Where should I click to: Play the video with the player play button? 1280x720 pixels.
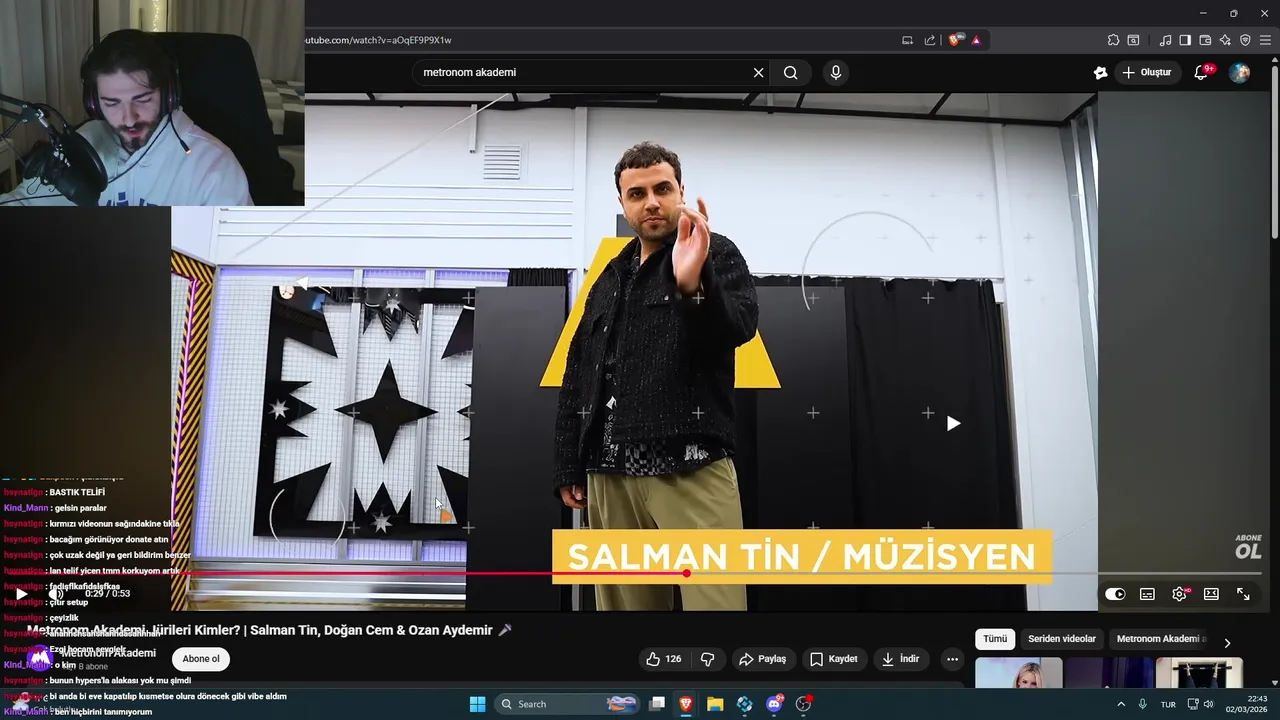(21, 594)
